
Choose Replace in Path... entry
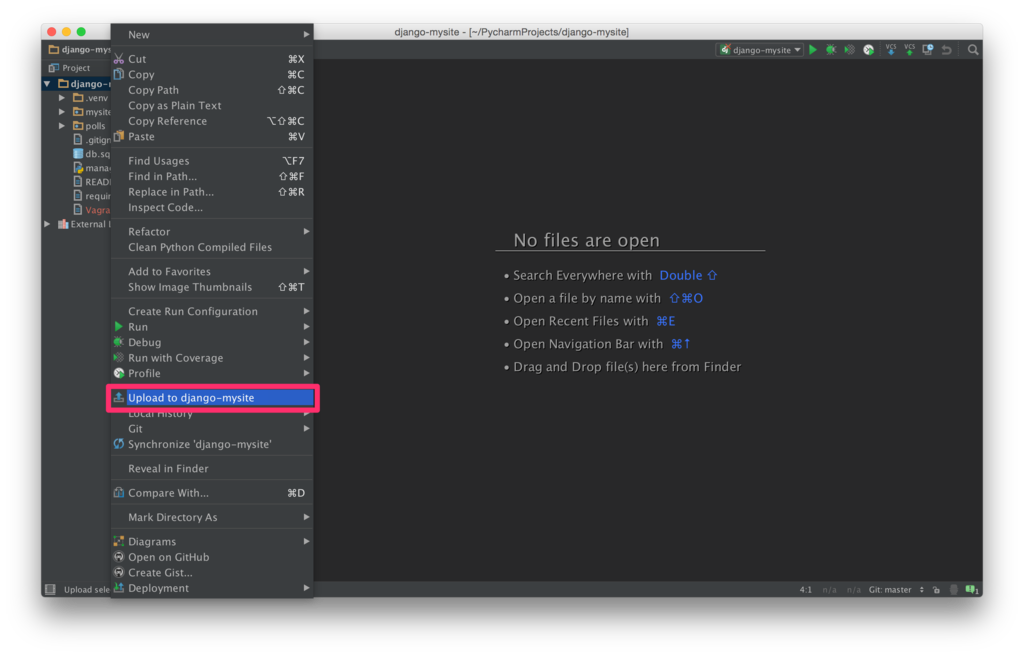[x=212, y=192]
